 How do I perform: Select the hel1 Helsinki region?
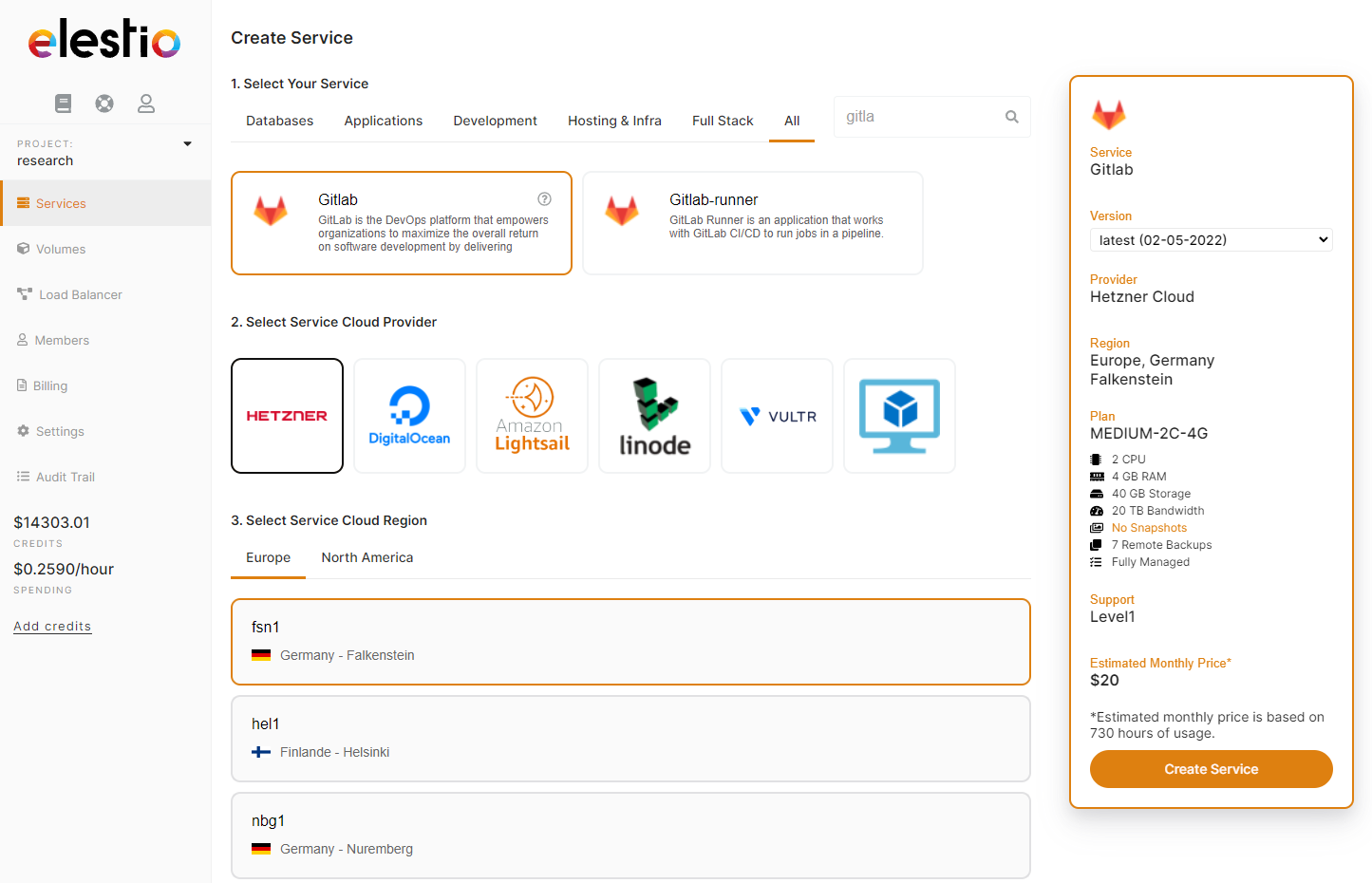[x=630, y=738]
